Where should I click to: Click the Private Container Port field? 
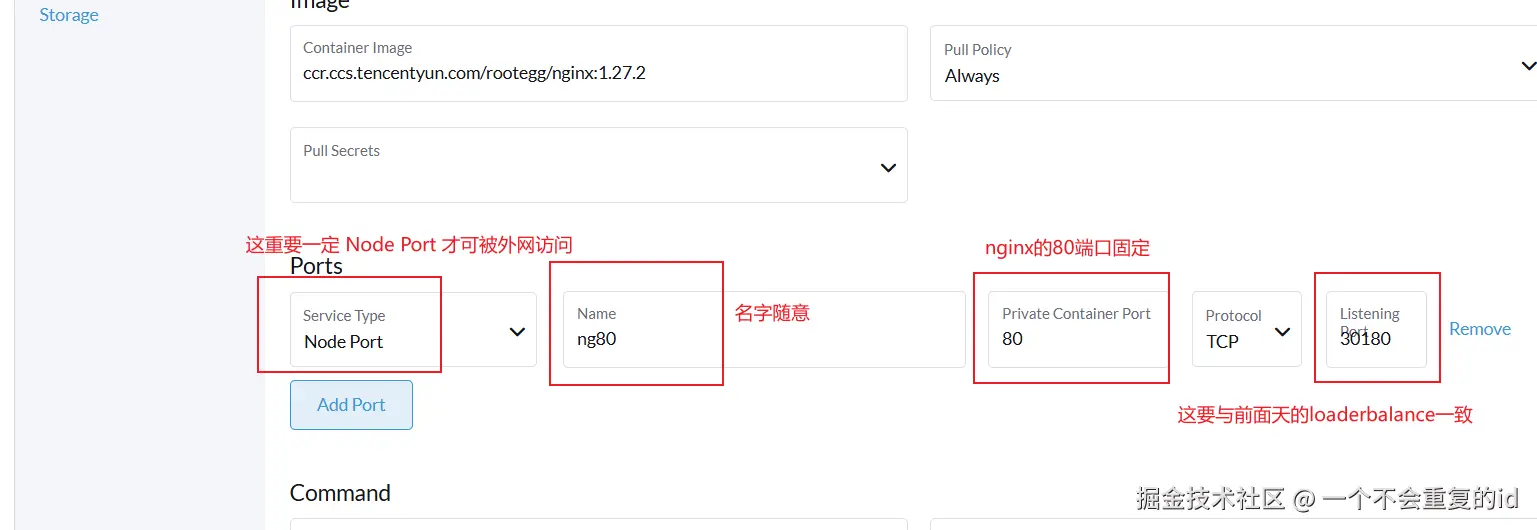1077,339
